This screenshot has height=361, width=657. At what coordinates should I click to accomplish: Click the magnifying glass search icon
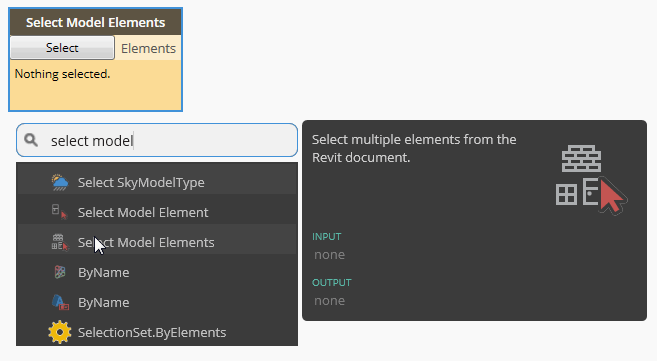31,140
